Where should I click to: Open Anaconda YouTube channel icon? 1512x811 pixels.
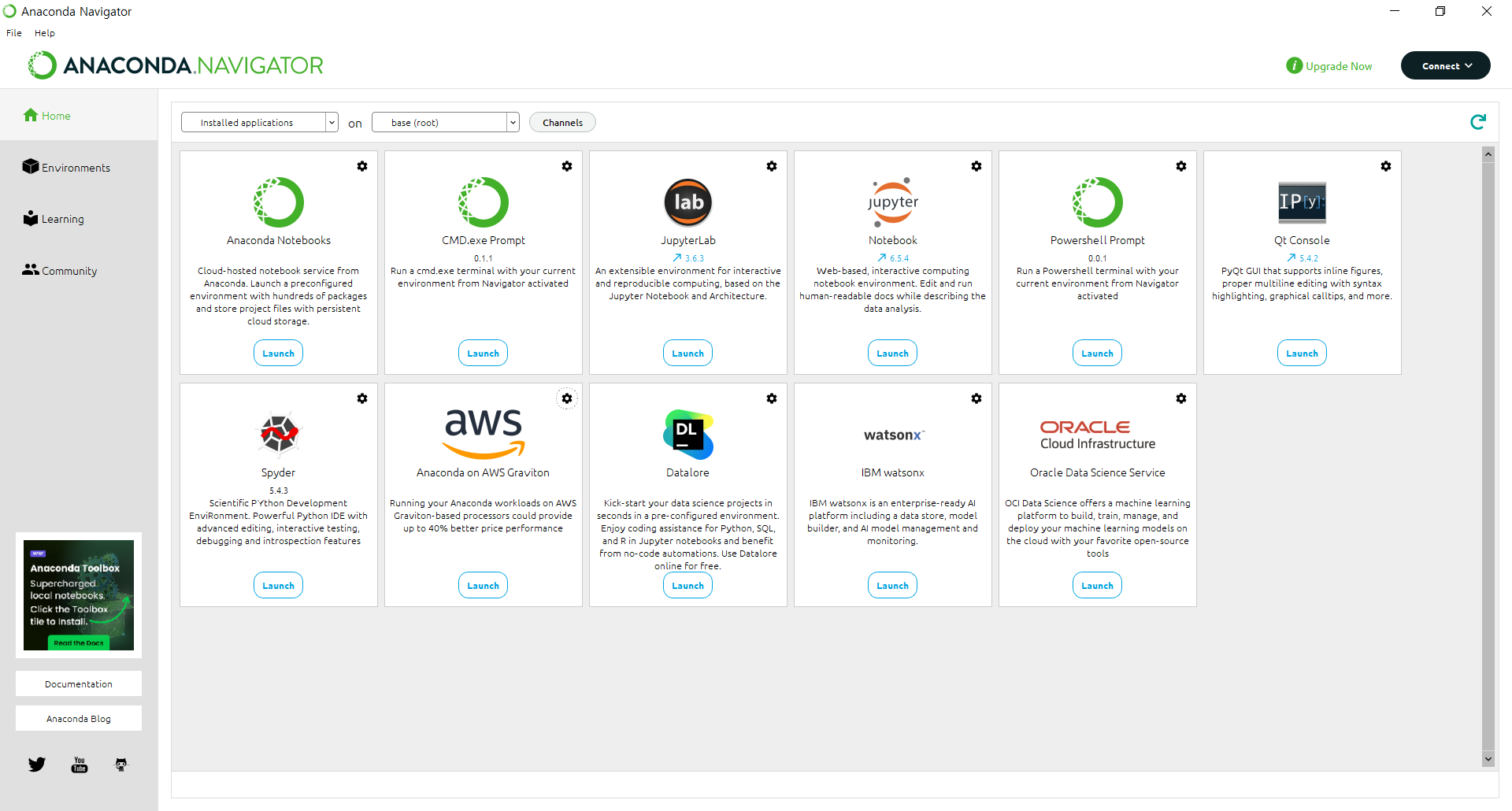pyautogui.click(x=80, y=765)
